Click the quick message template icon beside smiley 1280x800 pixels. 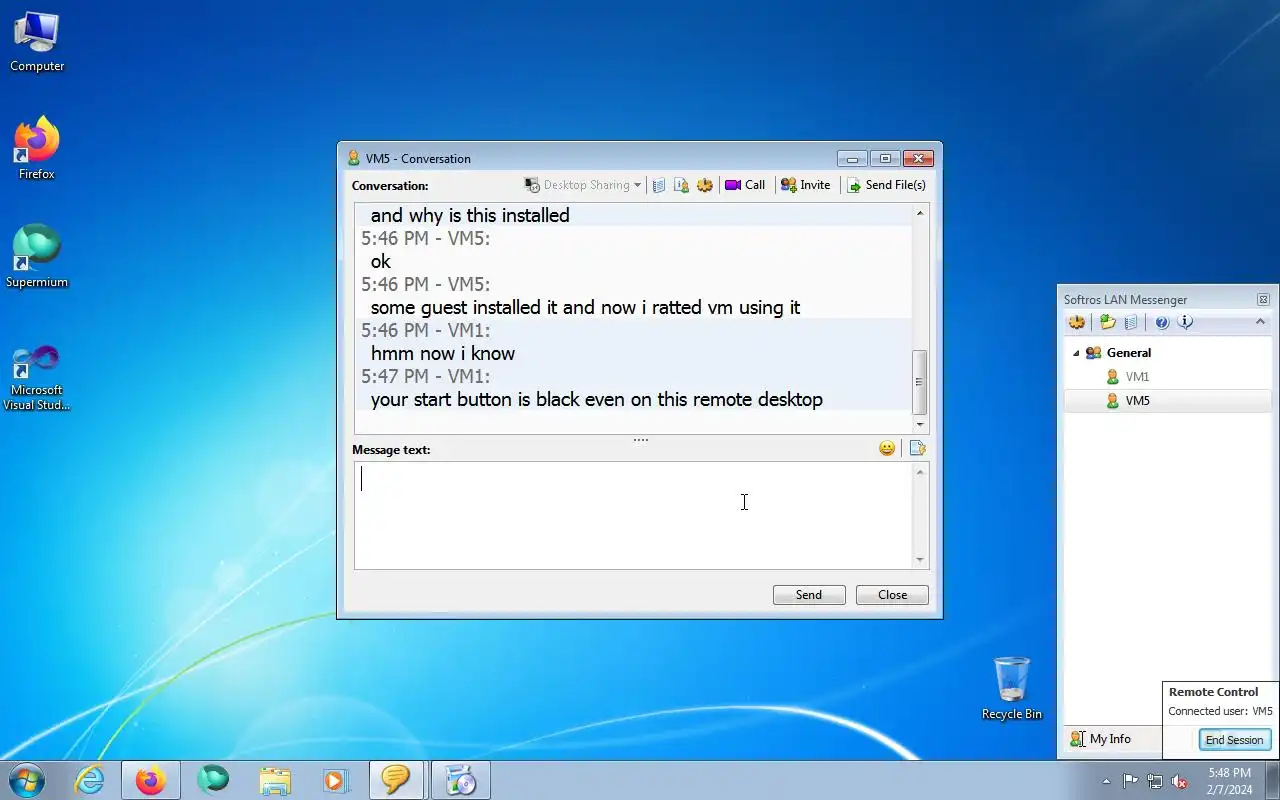917,448
